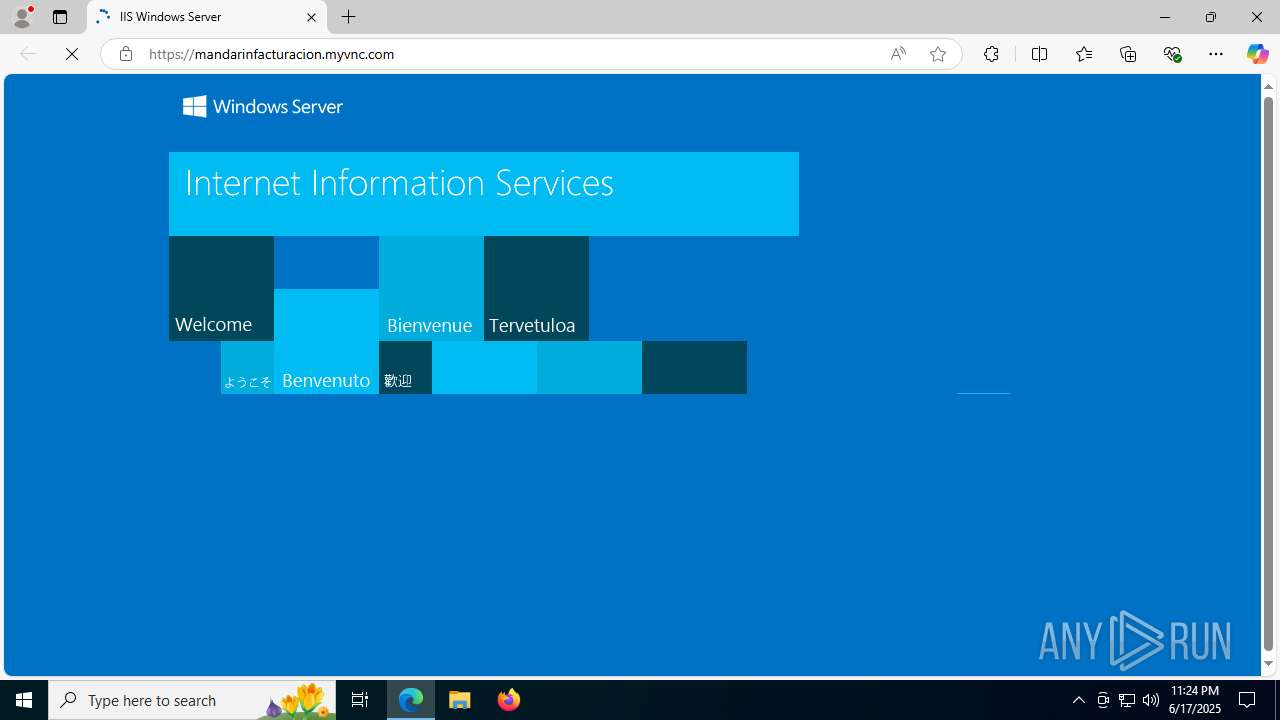Focus the taskbar search box
This screenshot has width=1280, height=720.
coord(192,700)
